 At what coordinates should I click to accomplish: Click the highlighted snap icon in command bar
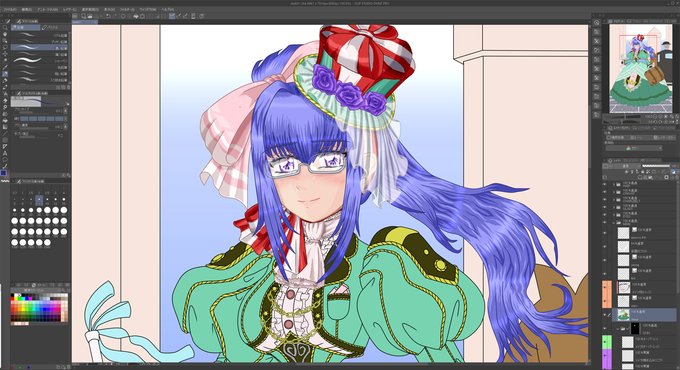(x=172, y=16)
